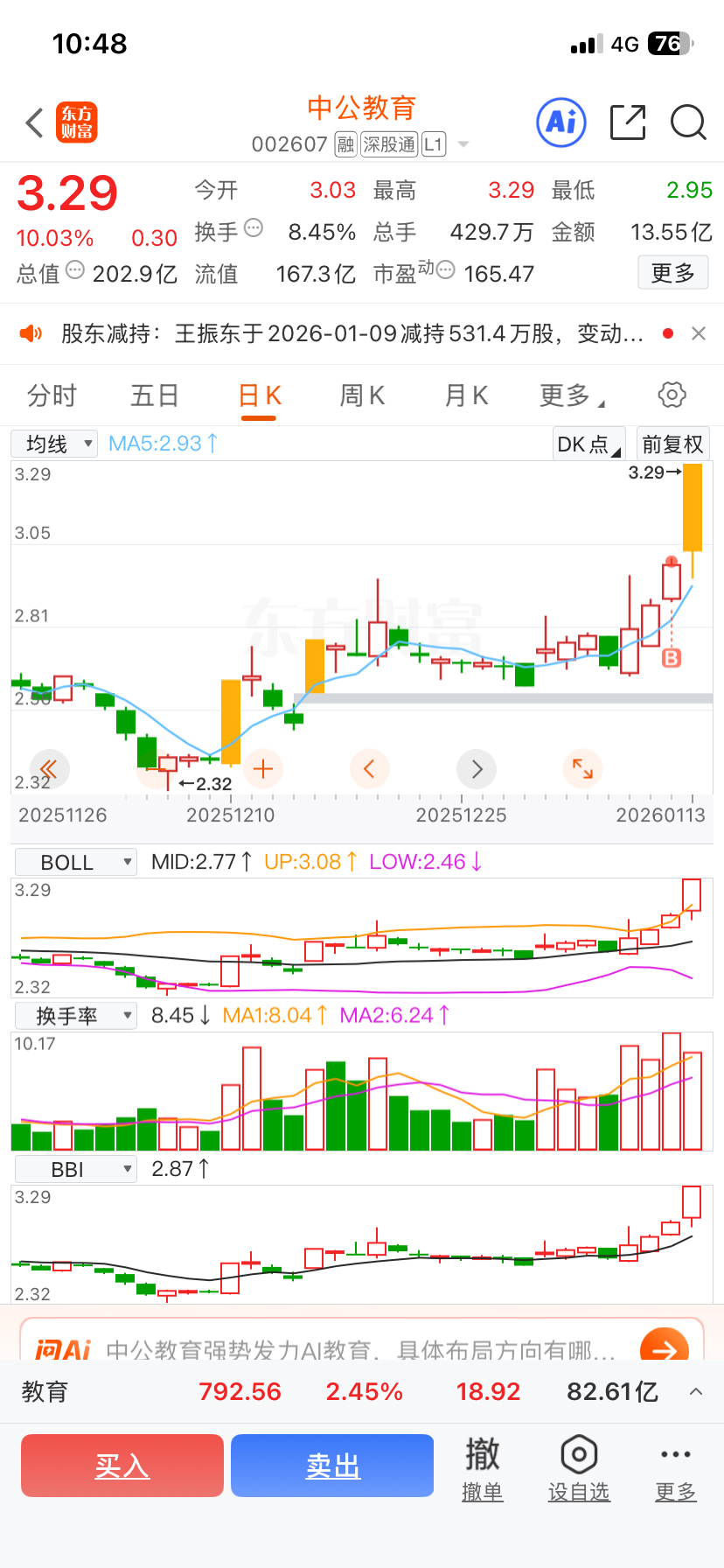Select the 月K tab
Viewport: 724px width, 1568px height.
point(466,395)
